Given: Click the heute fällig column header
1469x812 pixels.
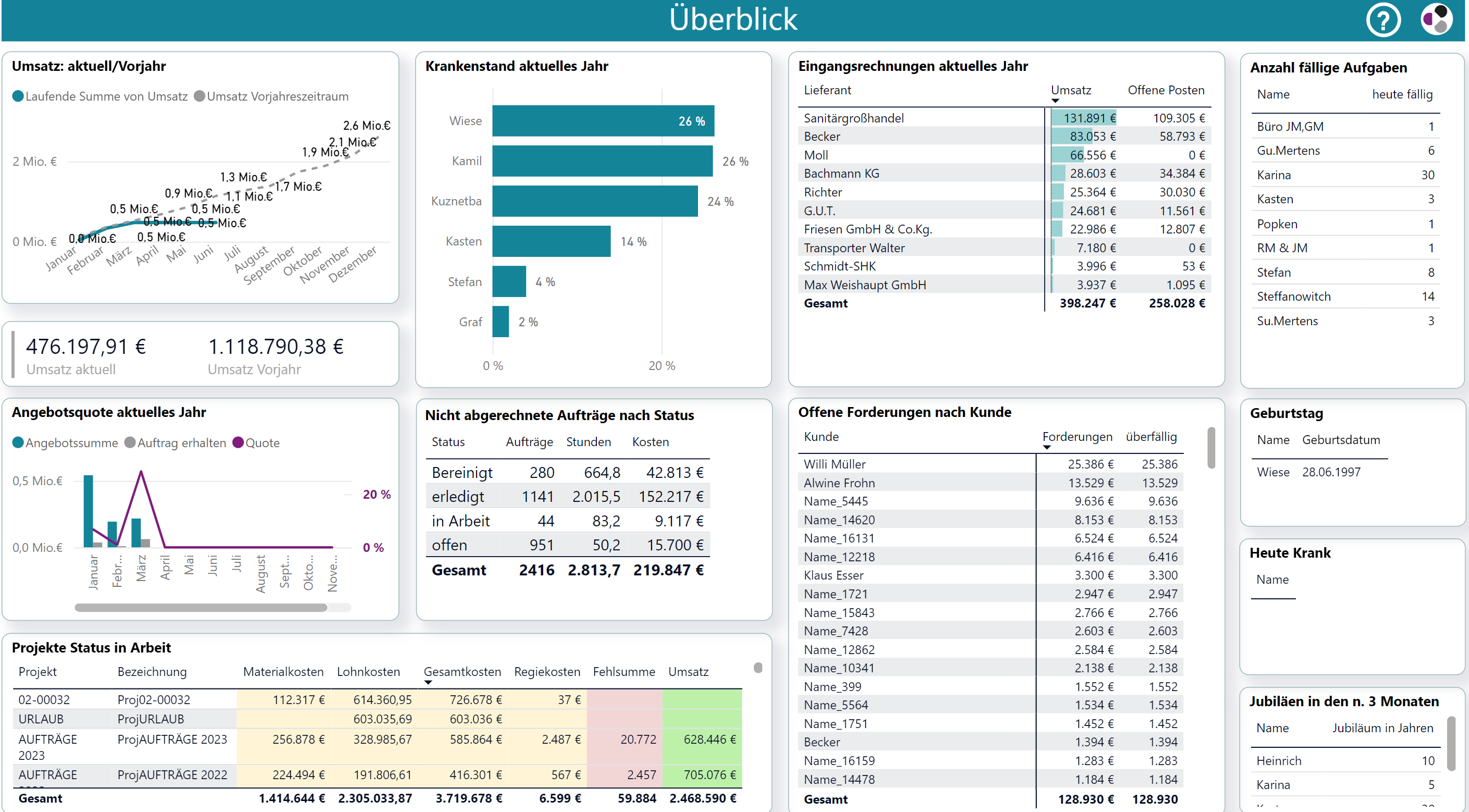Looking at the screenshot, I should (1402, 94).
